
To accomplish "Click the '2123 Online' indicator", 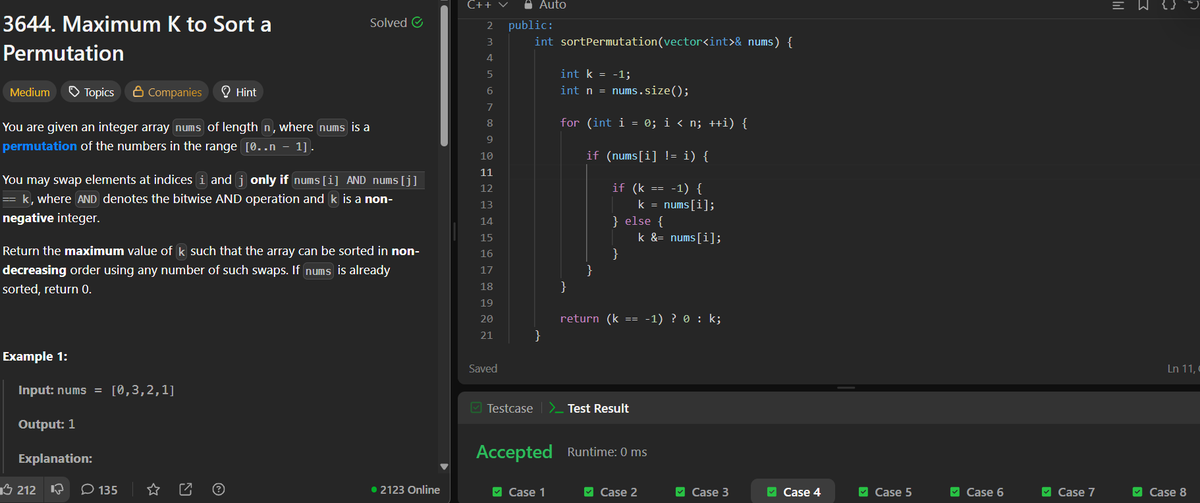I will point(405,490).
